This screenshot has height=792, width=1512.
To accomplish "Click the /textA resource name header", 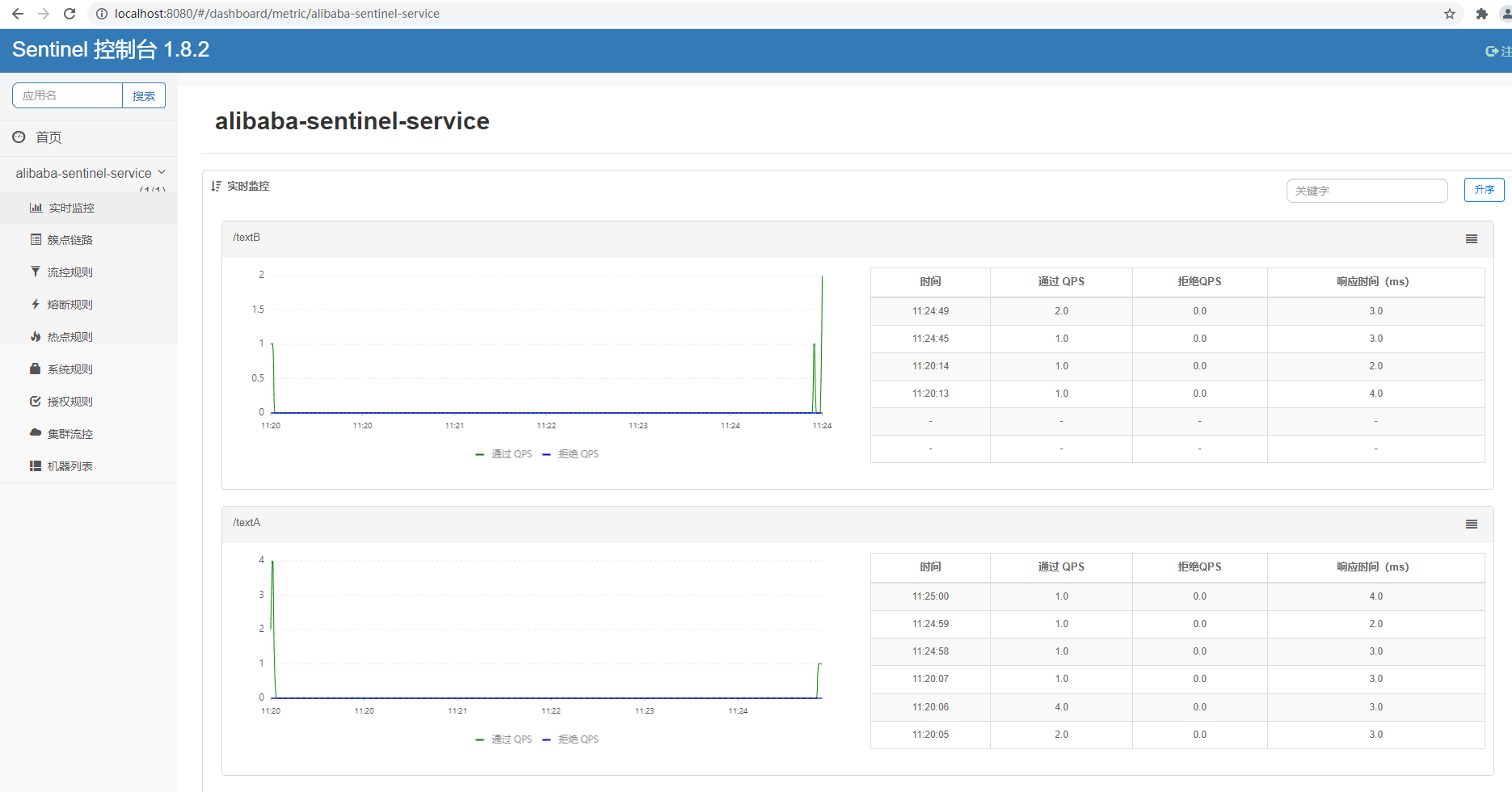I will pyautogui.click(x=246, y=523).
